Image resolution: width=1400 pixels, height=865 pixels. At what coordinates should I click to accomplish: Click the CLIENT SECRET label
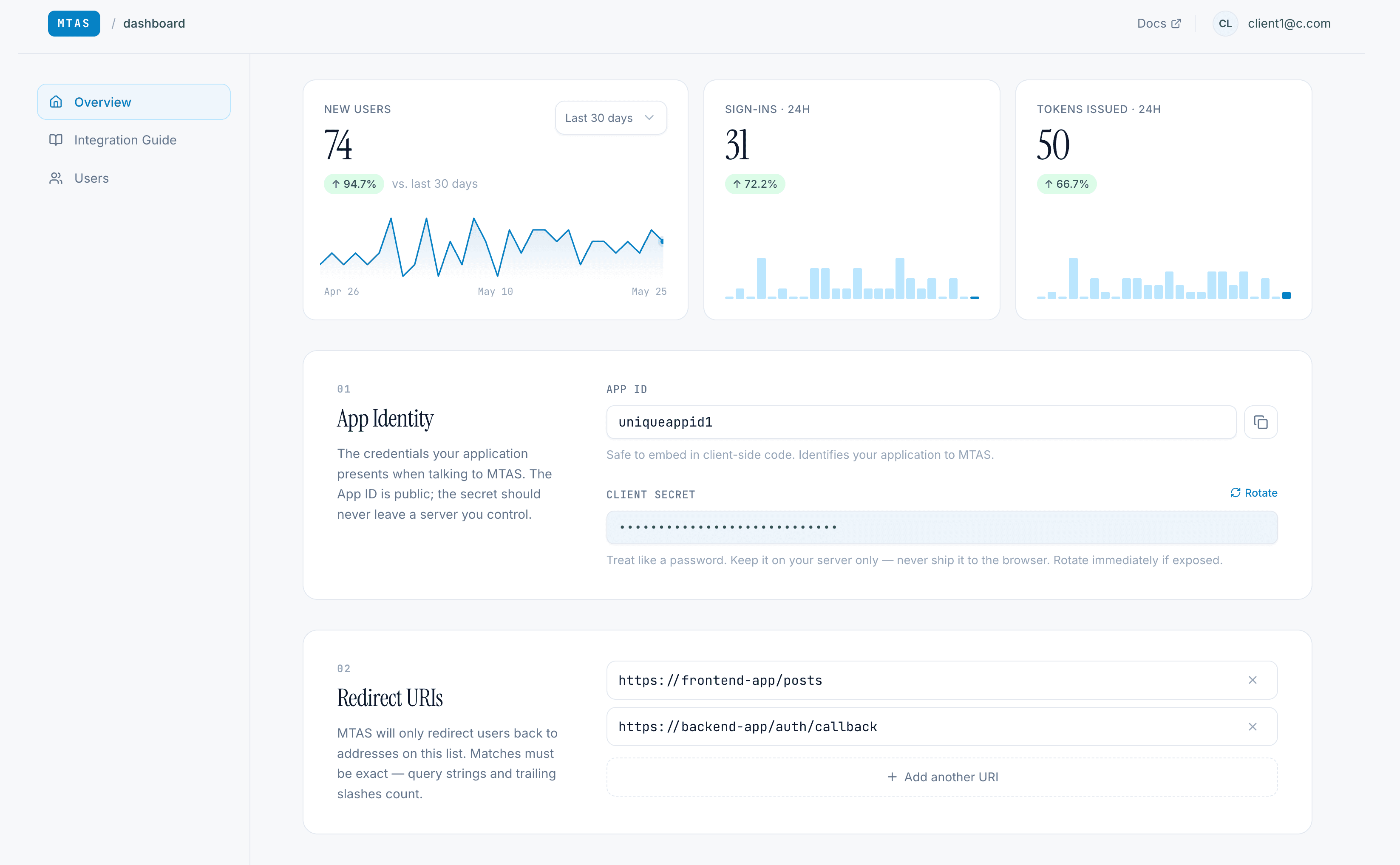[x=651, y=495]
